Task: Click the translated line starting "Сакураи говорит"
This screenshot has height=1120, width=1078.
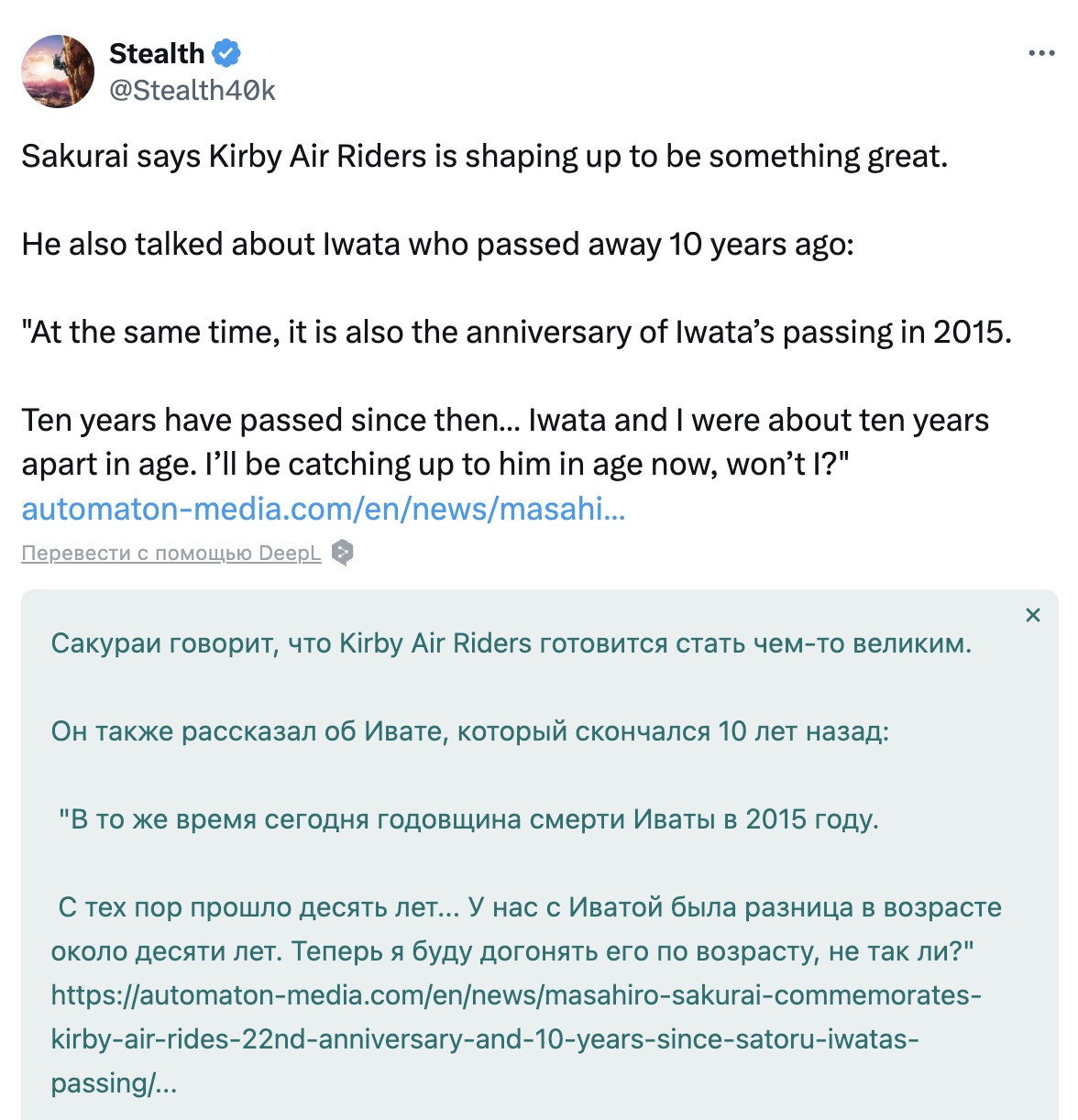Action: pyautogui.click(x=511, y=643)
